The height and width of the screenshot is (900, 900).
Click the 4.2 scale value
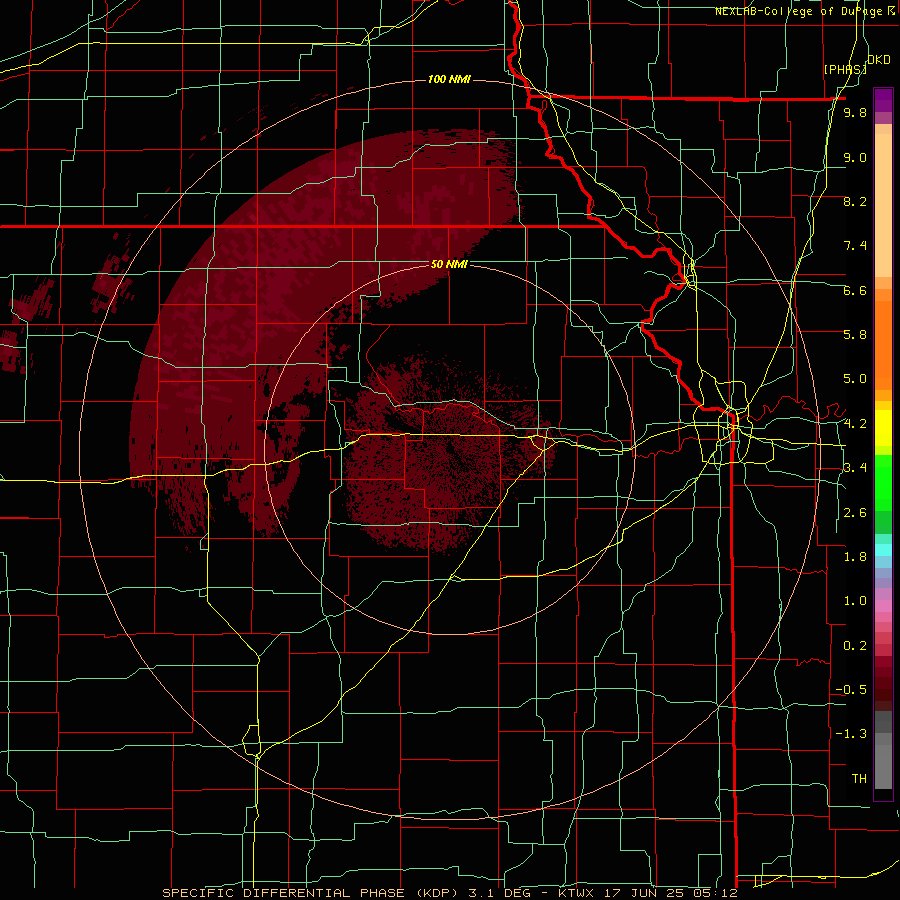(x=855, y=424)
